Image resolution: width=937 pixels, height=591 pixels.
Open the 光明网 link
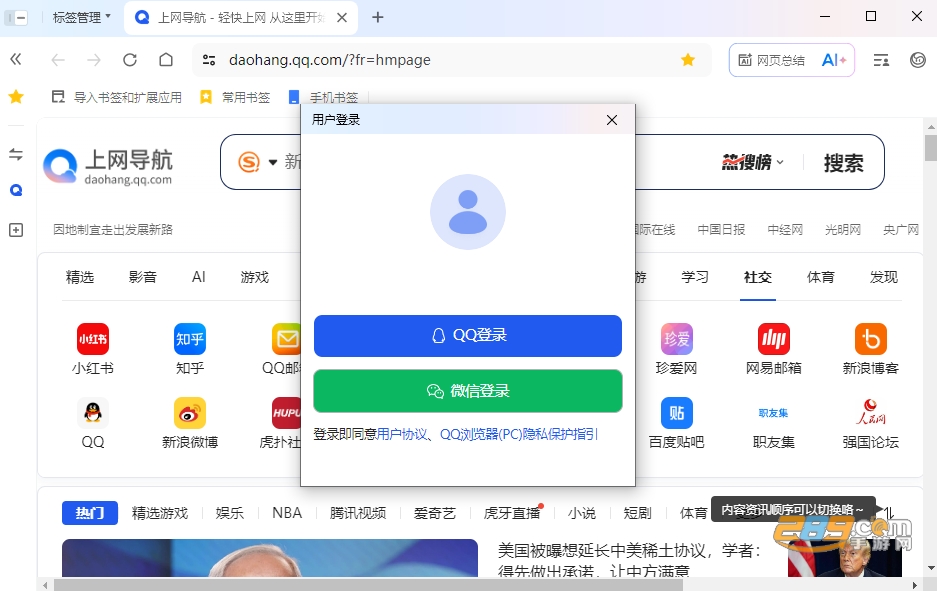pyautogui.click(x=843, y=229)
